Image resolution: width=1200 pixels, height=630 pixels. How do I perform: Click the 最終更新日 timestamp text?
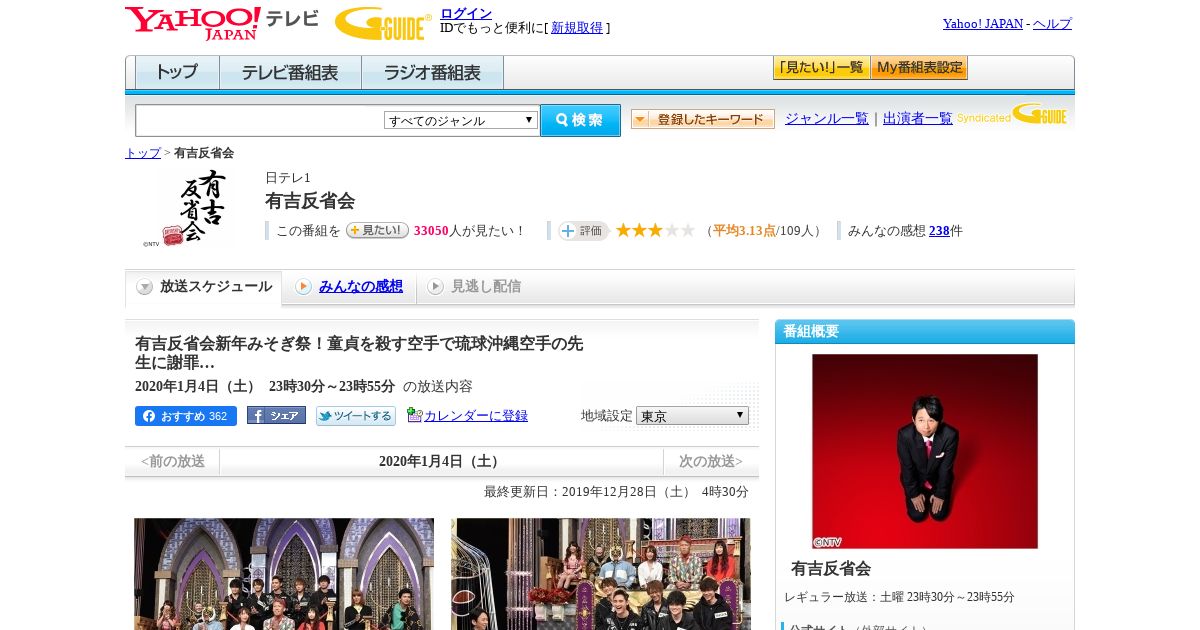(616, 492)
